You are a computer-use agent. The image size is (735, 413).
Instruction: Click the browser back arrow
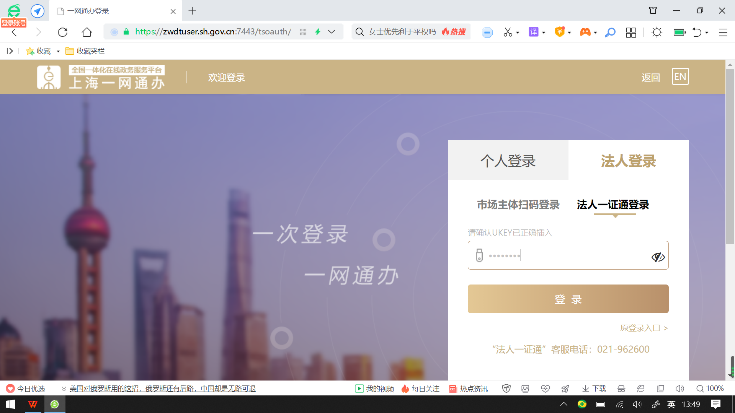(14, 32)
